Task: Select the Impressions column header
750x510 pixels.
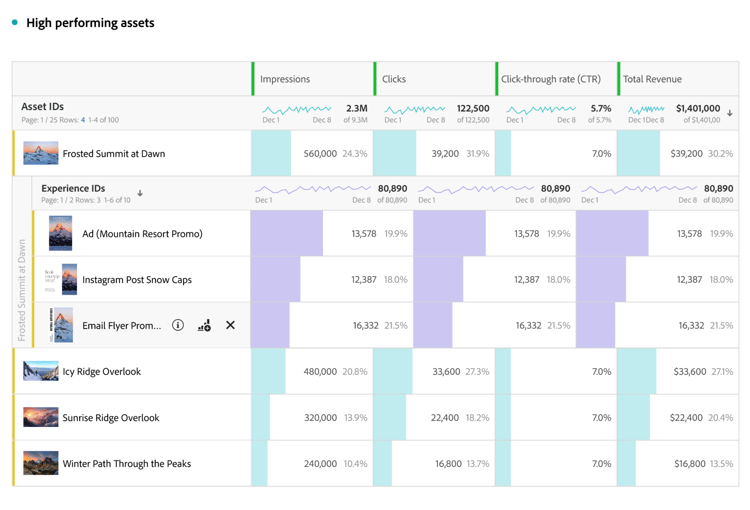Action: click(x=285, y=79)
